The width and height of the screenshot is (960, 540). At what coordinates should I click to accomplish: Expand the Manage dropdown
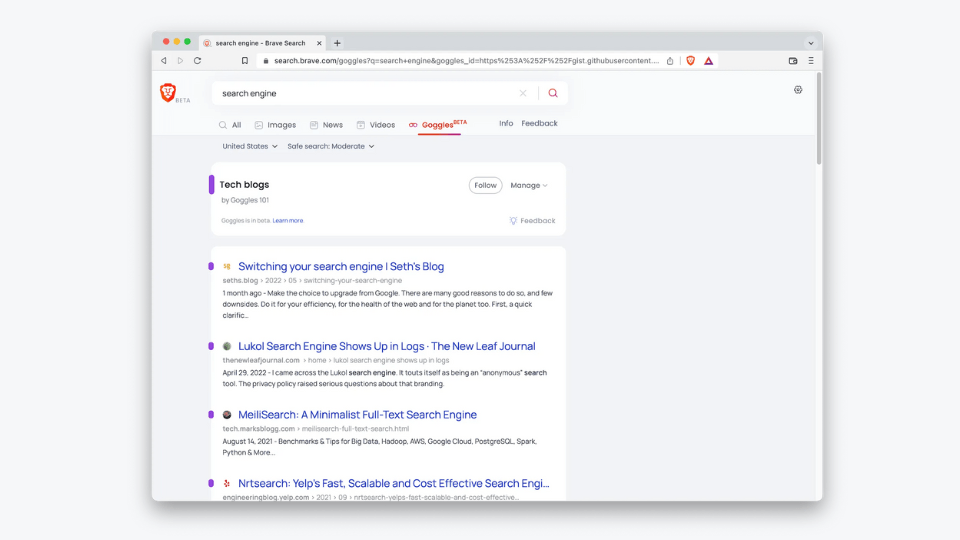(x=529, y=185)
